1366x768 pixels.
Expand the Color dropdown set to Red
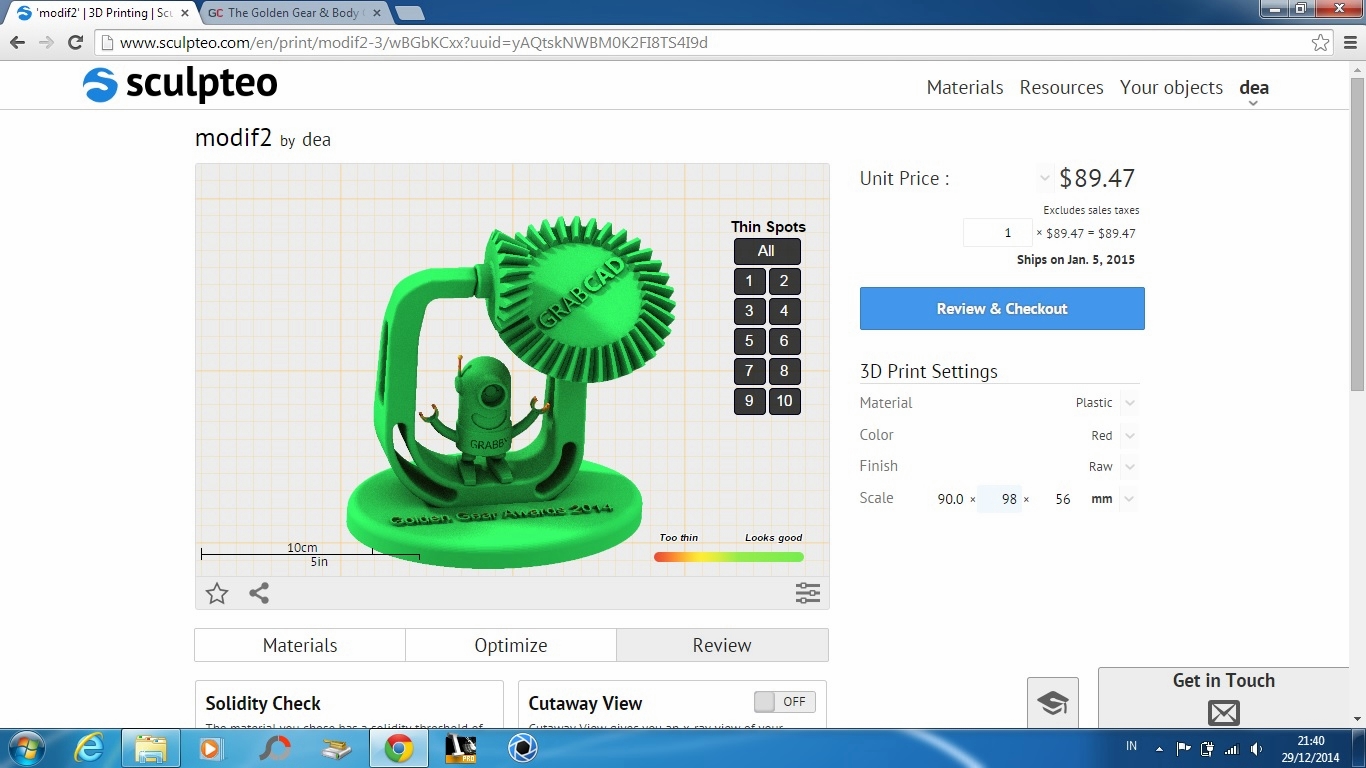1129,435
